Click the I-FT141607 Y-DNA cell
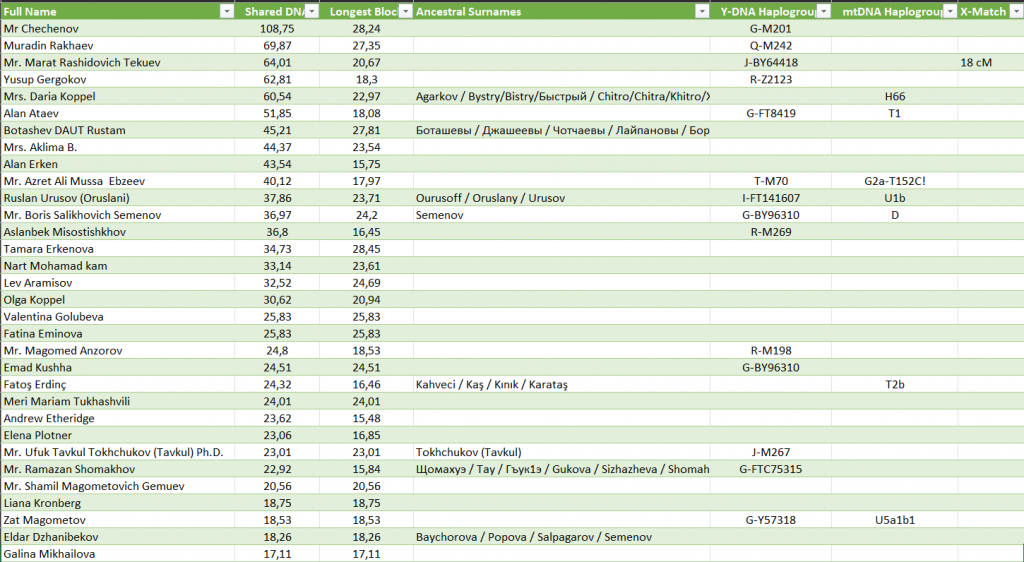This screenshot has height=562, width=1024. [x=769, y=199]
